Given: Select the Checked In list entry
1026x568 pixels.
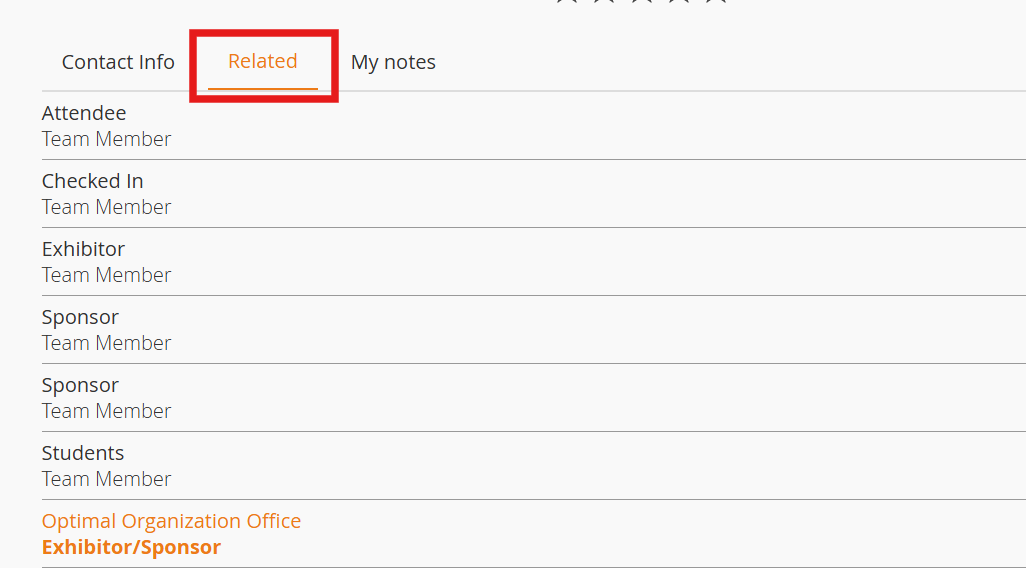Looking at the screenshot, I should click(92, 181).
